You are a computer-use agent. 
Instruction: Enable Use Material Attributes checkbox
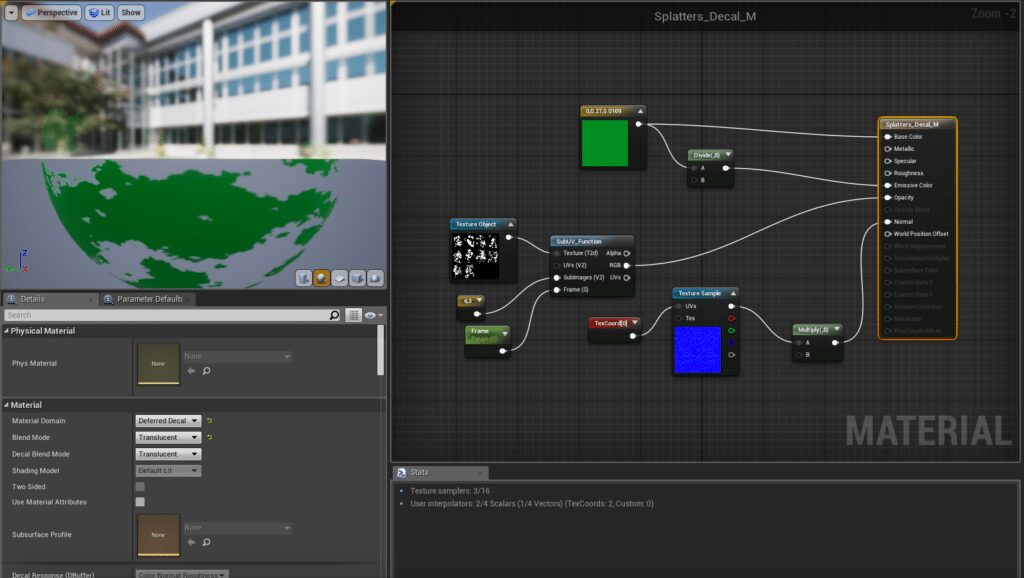(x=140, y=502)
